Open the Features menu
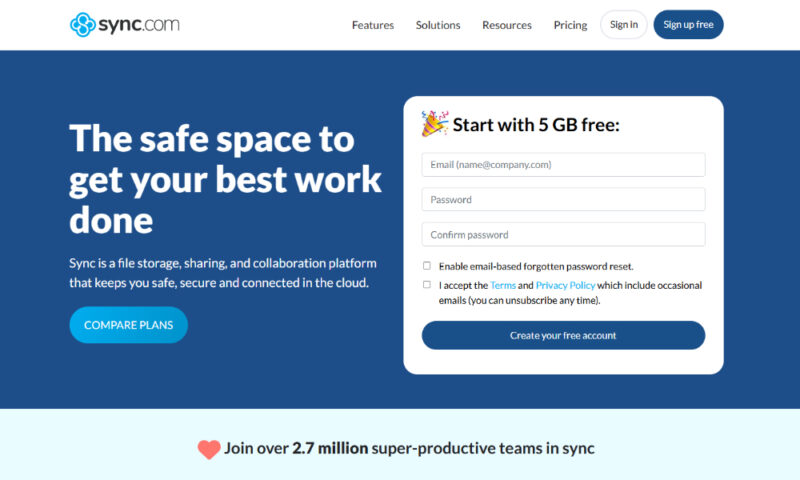The width and height of the screenshot is (800, 480). tap(373, 25)
